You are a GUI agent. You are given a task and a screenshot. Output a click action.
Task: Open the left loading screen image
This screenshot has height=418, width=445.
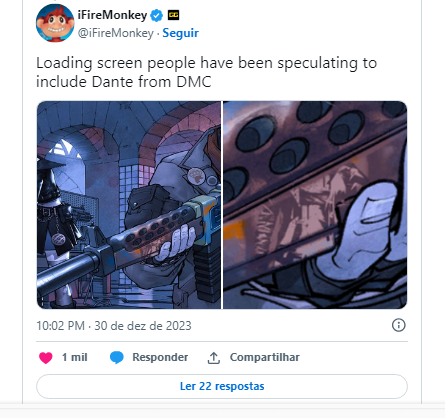(129, 205)
